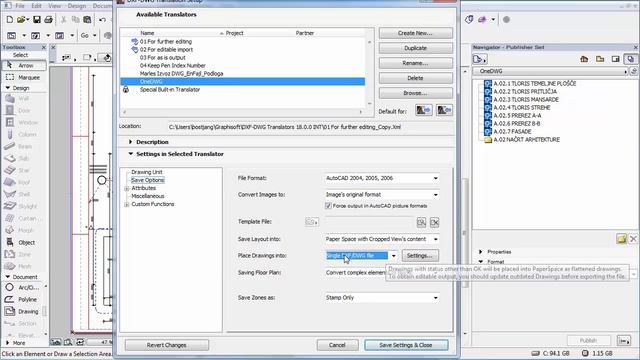Click the Browse... button
The width and height of the screenshot is (640, 360).
[416, 93]
